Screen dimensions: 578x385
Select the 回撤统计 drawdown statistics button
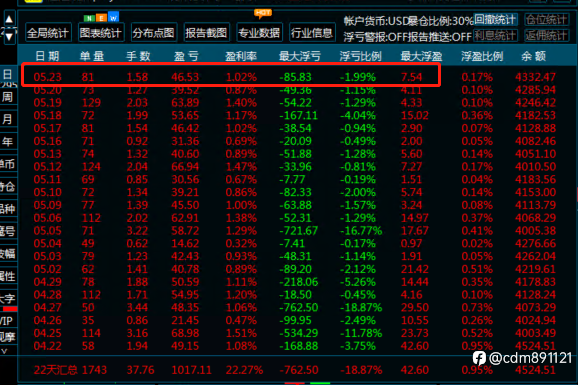point(495,19)
